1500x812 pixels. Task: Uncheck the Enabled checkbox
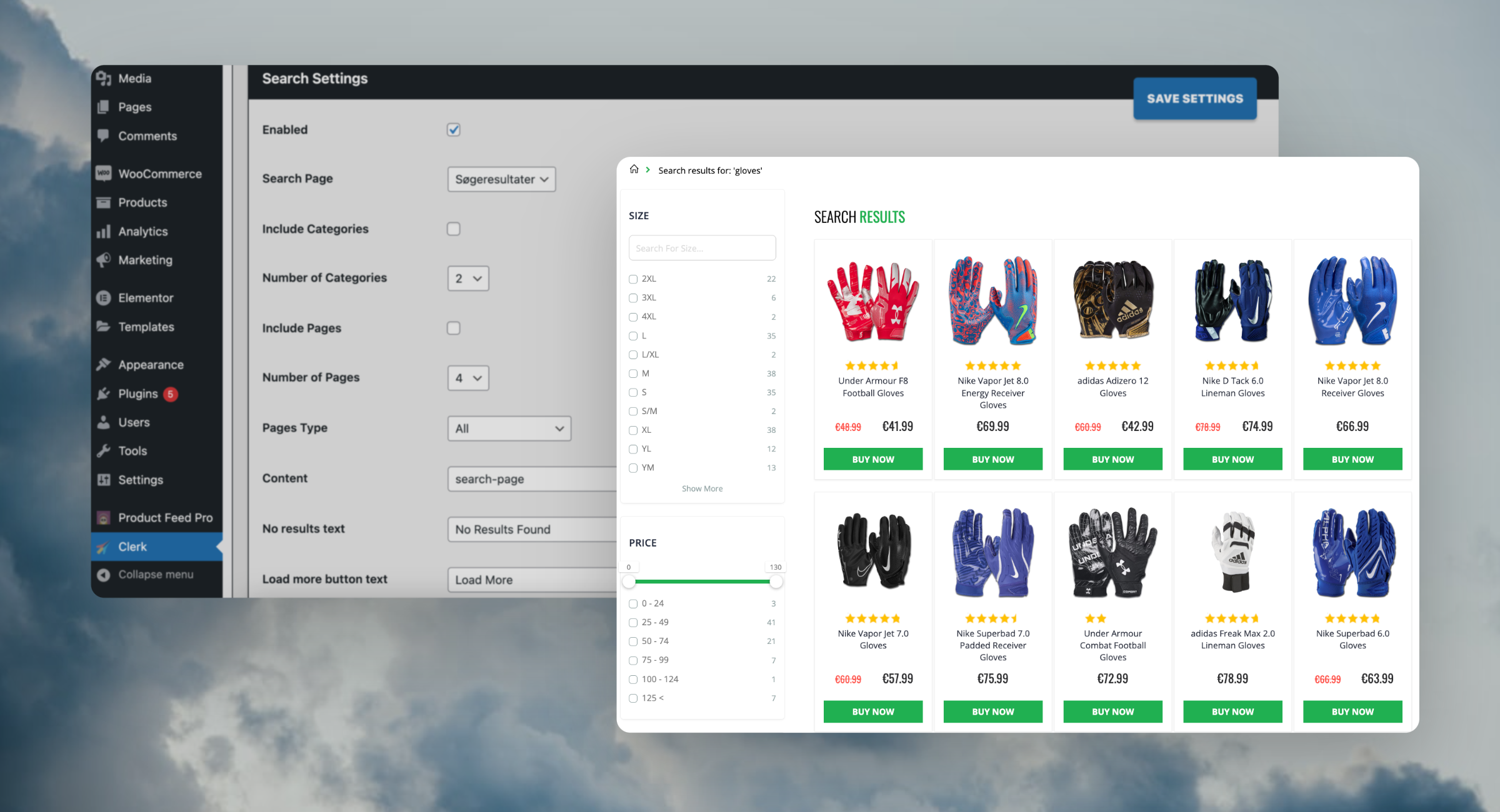(454, 129)
